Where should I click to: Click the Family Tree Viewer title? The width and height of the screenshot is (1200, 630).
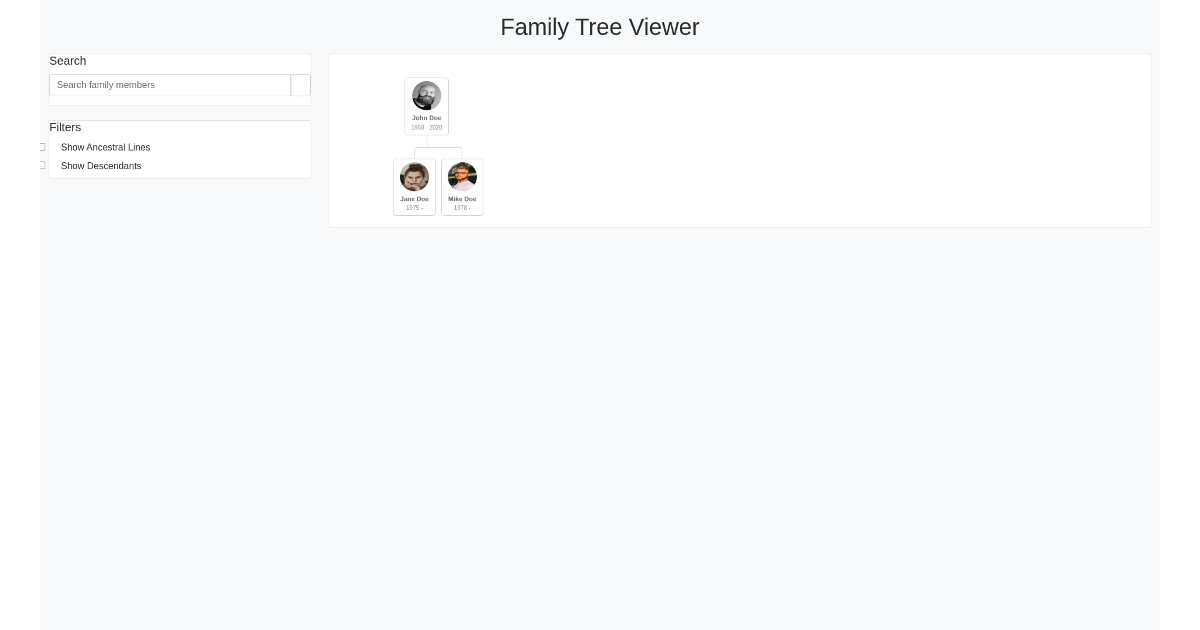tap(600, 27)
